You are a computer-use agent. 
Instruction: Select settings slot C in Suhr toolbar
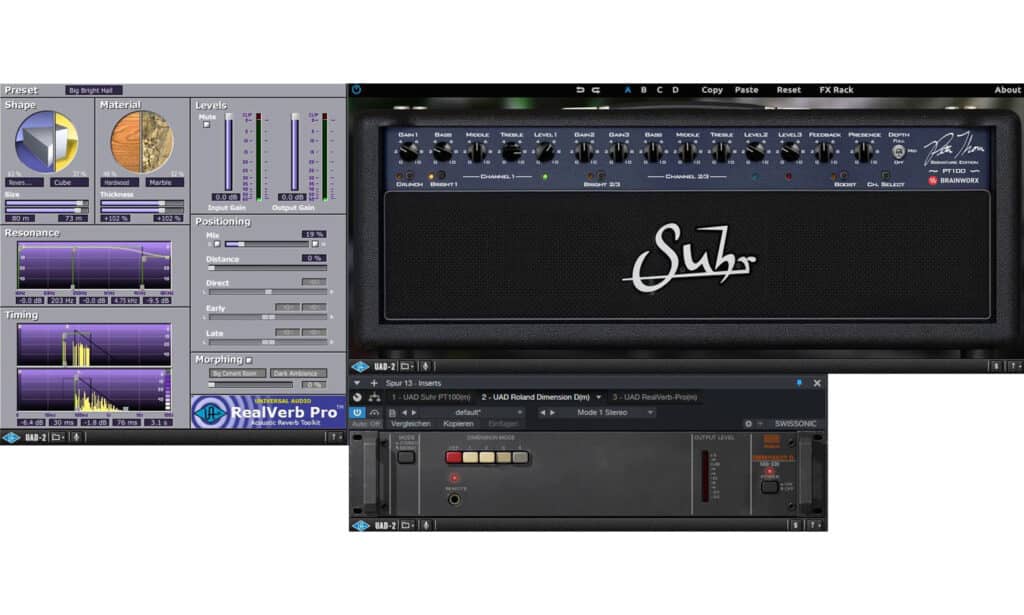[660, 90]
